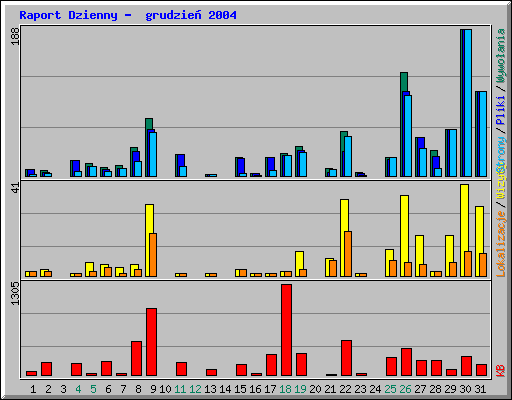Click day label 3 on the x-axis
512x400 pixels.
coord(63,389)
